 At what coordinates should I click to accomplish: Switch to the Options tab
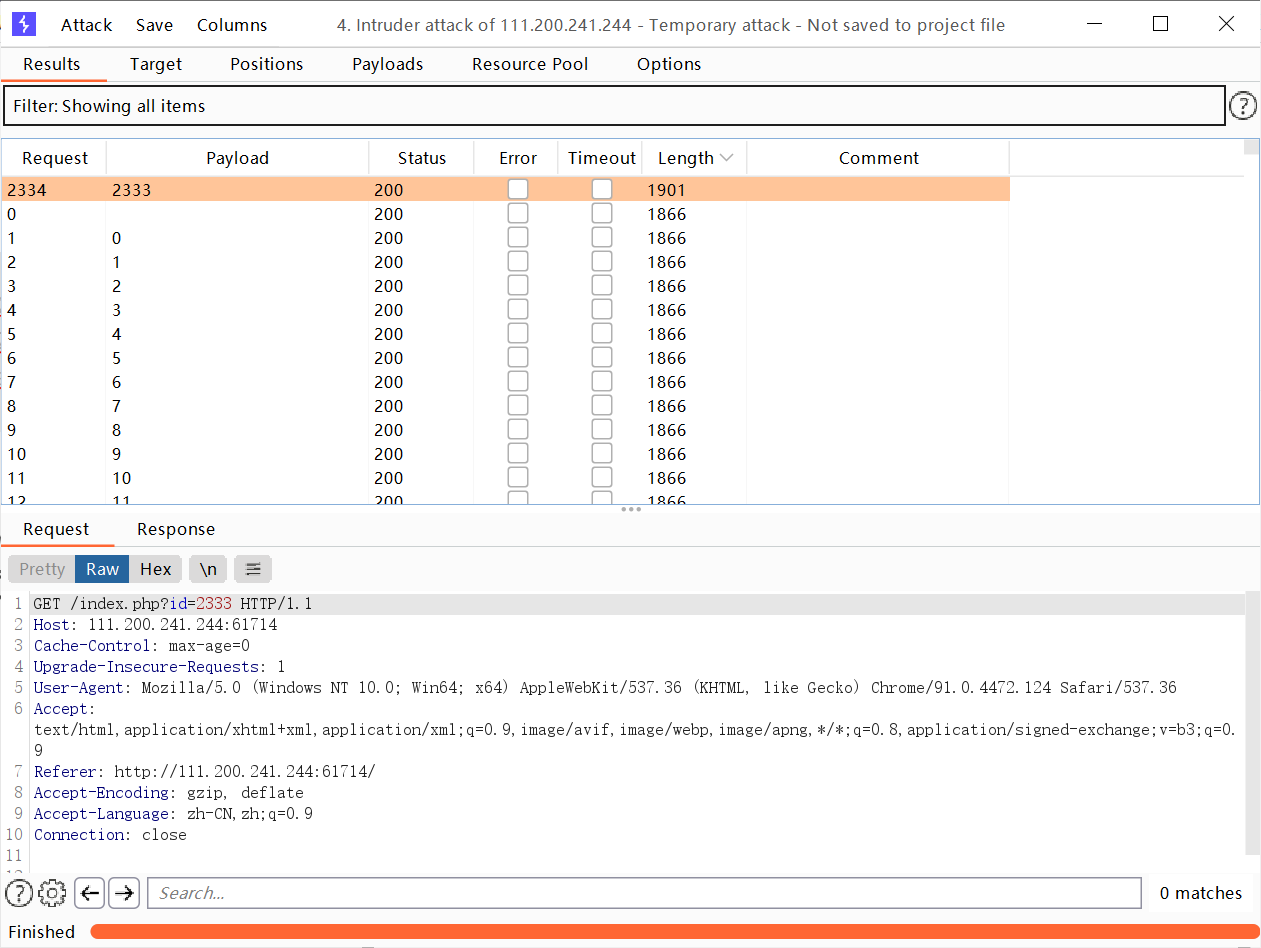[669, 64]
